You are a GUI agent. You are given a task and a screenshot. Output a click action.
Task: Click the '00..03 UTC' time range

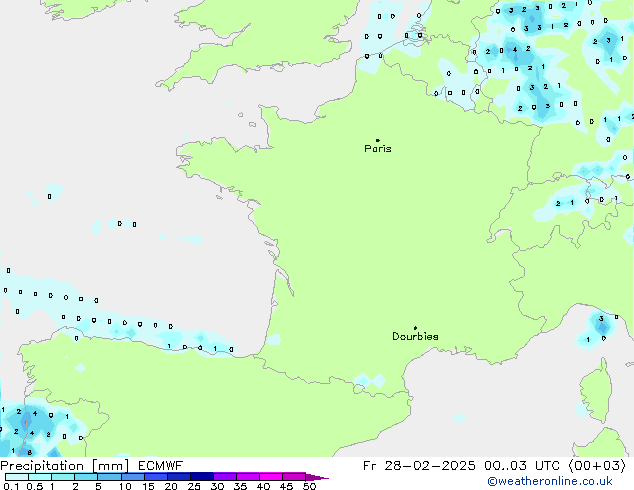522,466
